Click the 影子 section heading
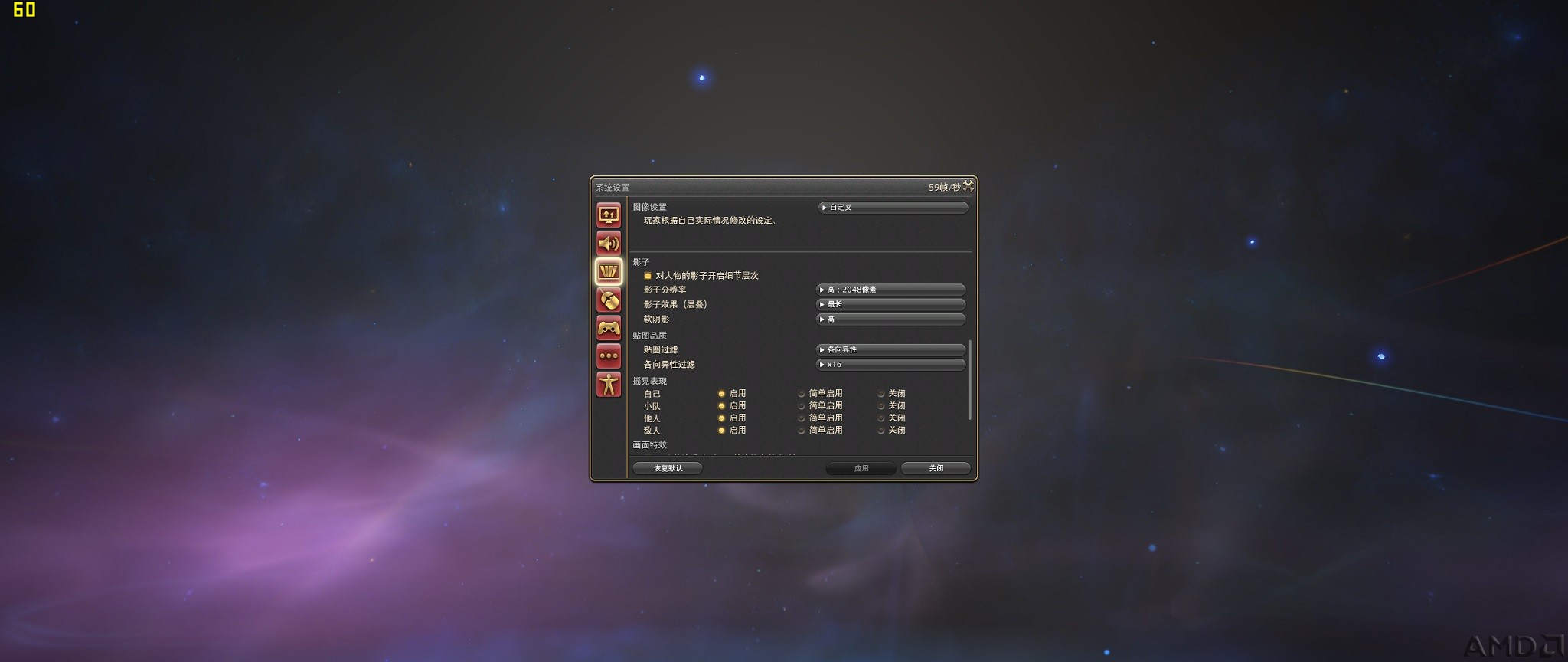Screen dimensions: 1568x662 point(641,262)
